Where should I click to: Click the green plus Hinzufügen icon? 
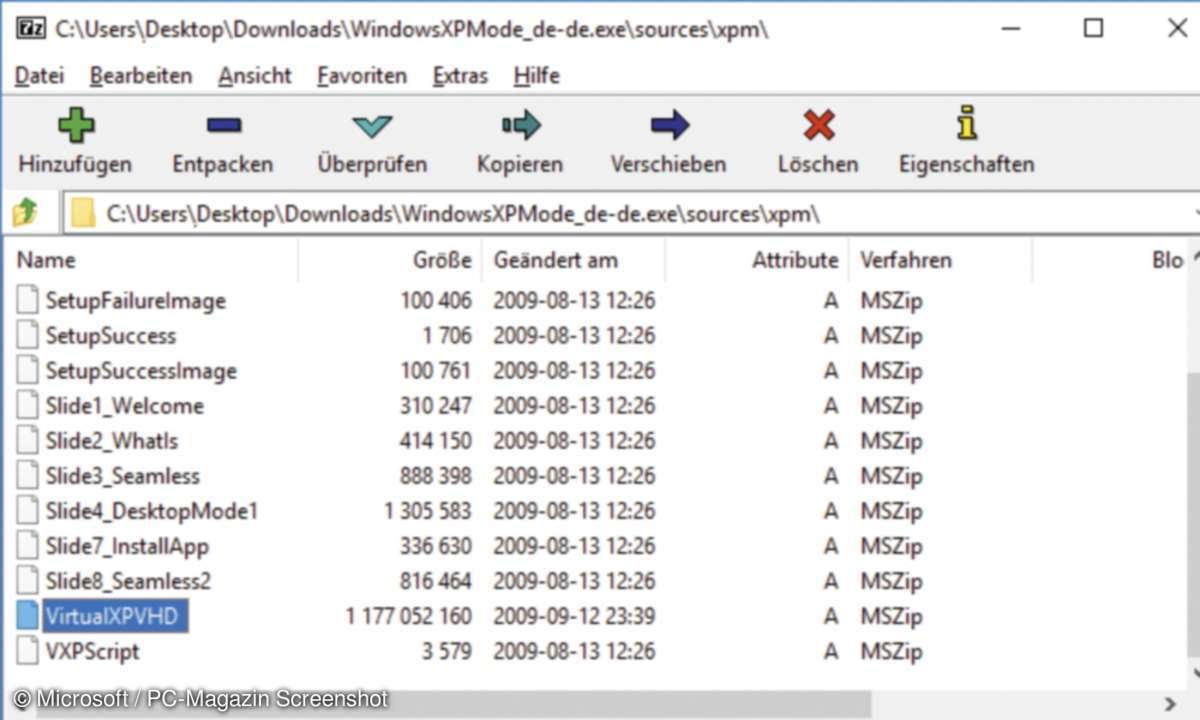point(75,125)
